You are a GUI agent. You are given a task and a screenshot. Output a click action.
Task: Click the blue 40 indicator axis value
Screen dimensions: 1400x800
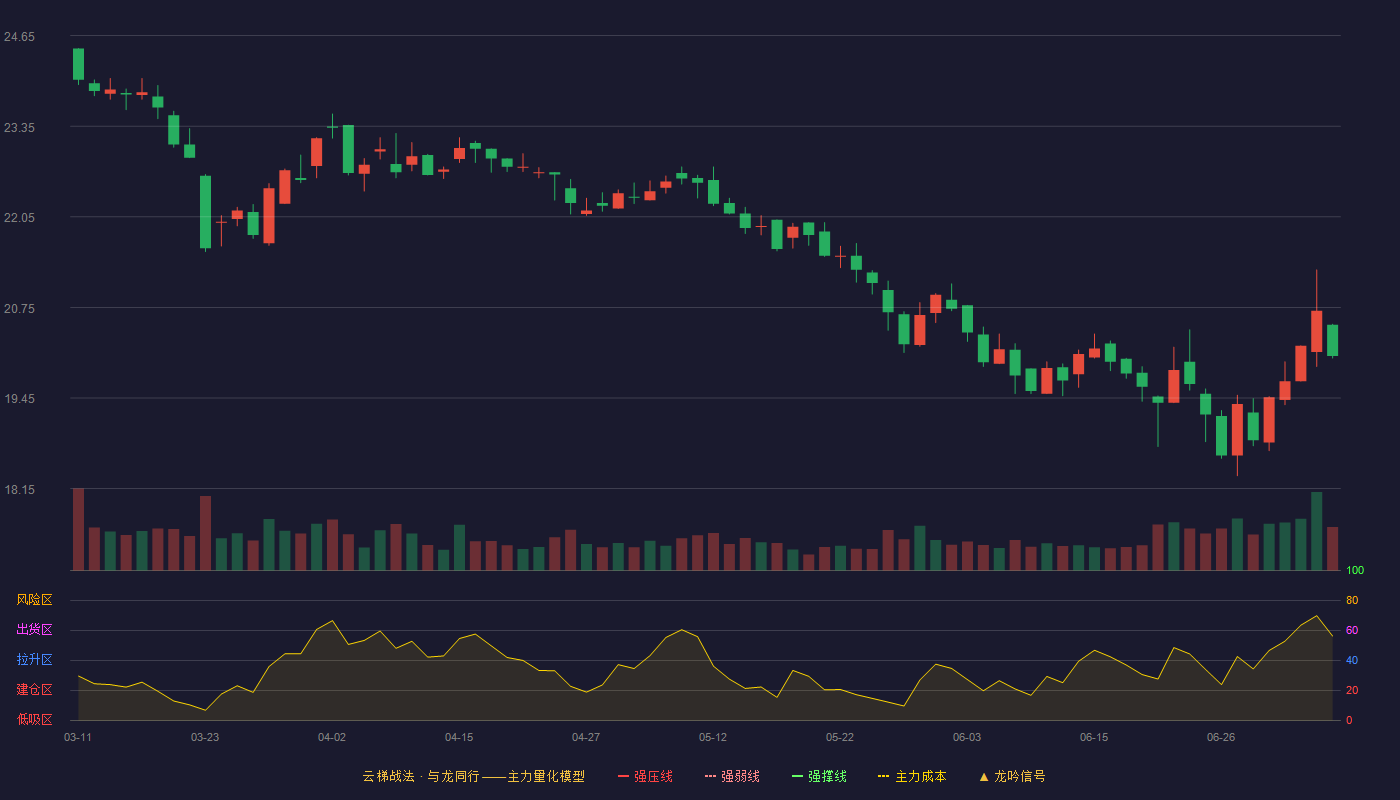[1352, 660]
